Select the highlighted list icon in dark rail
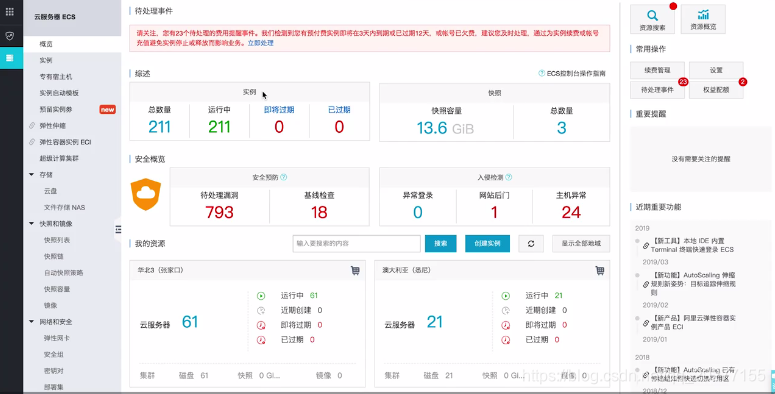Image resolution: width=775 pixels, height=394 pixels. (x=9, y=58)
